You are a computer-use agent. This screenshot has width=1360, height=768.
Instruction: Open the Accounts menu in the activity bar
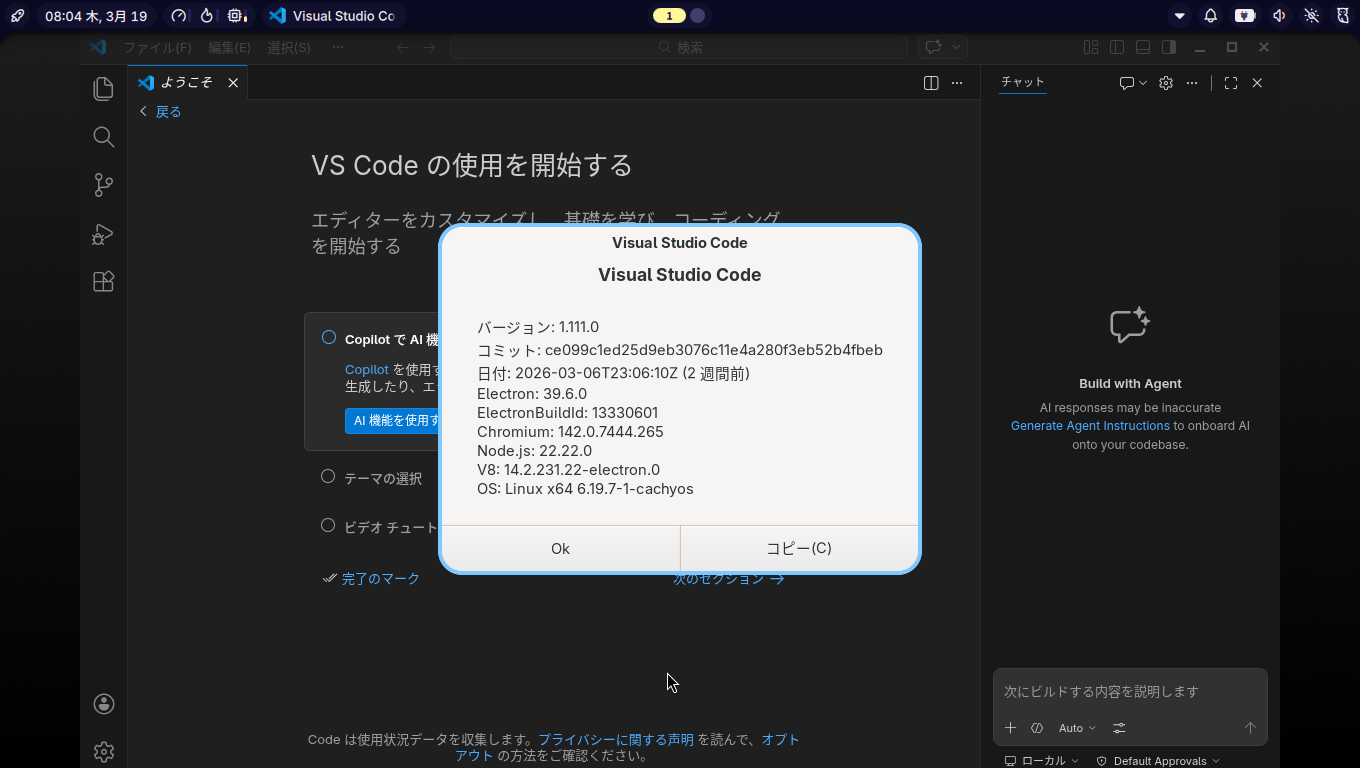click(x=104, y=704)
